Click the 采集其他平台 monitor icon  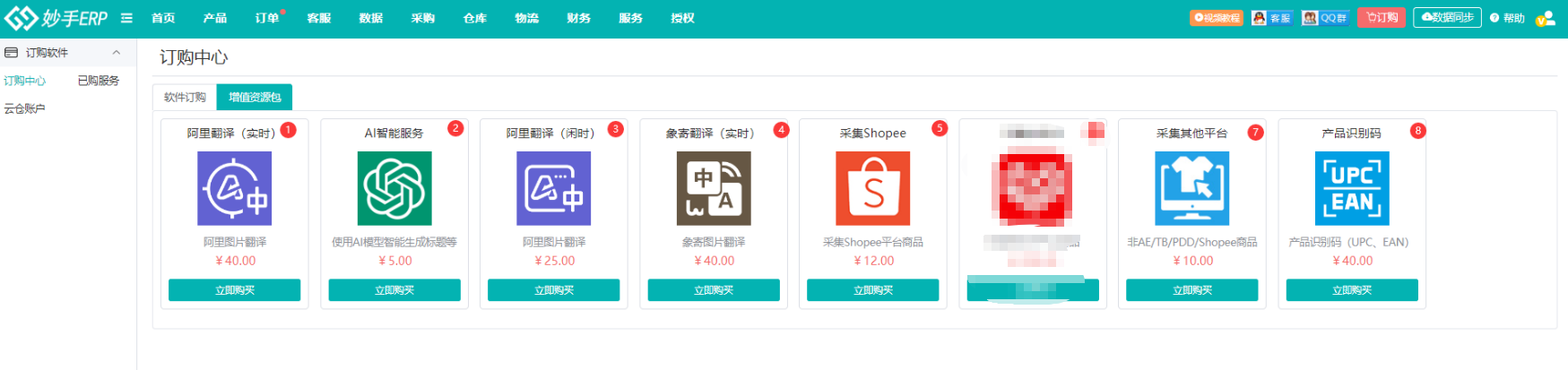(1192, 188)
